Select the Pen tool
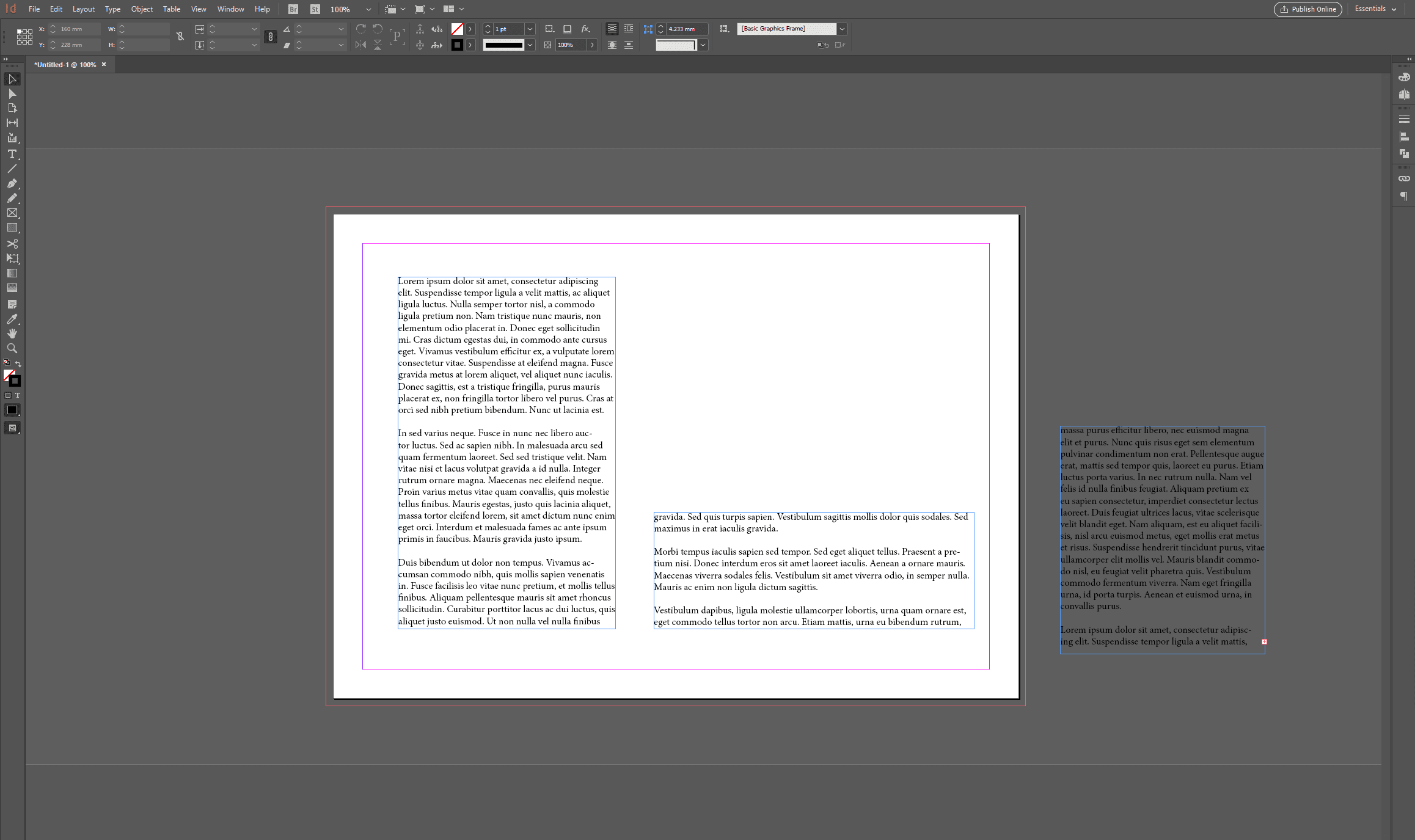Image resolution: width=1415 pixels, height=840 pixels. point(12,183)
